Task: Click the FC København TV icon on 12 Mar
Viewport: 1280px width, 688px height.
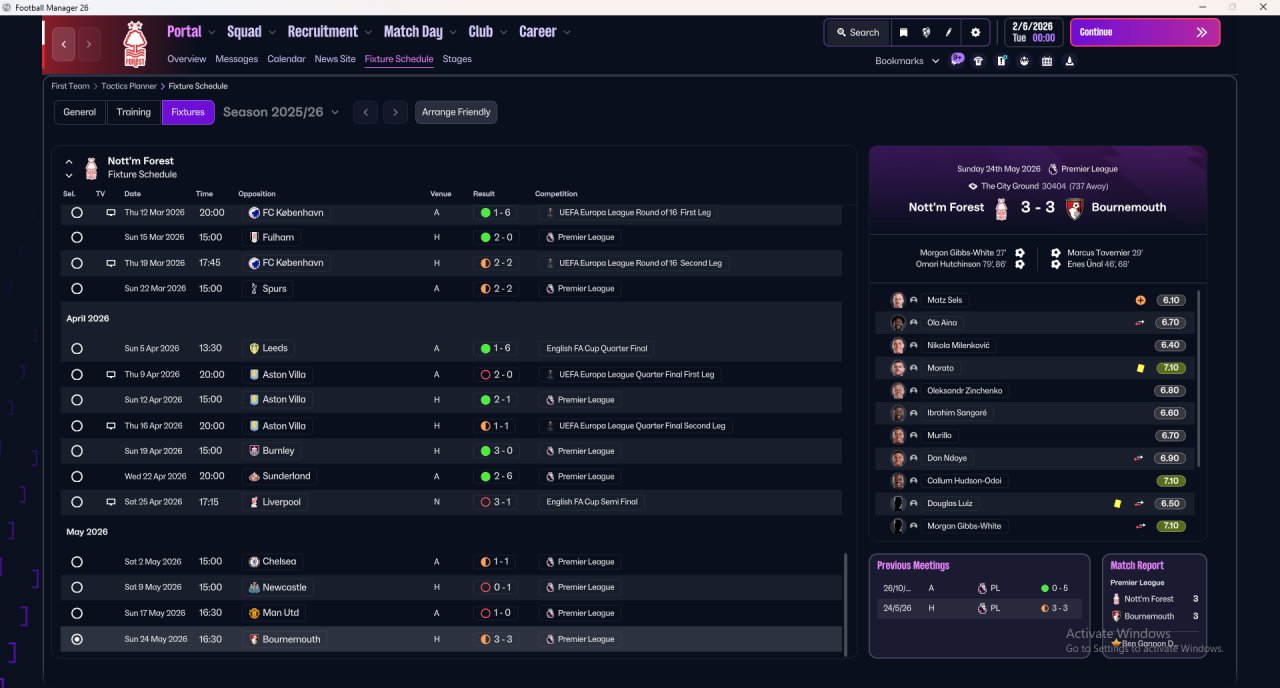Action: coord(111,213)
